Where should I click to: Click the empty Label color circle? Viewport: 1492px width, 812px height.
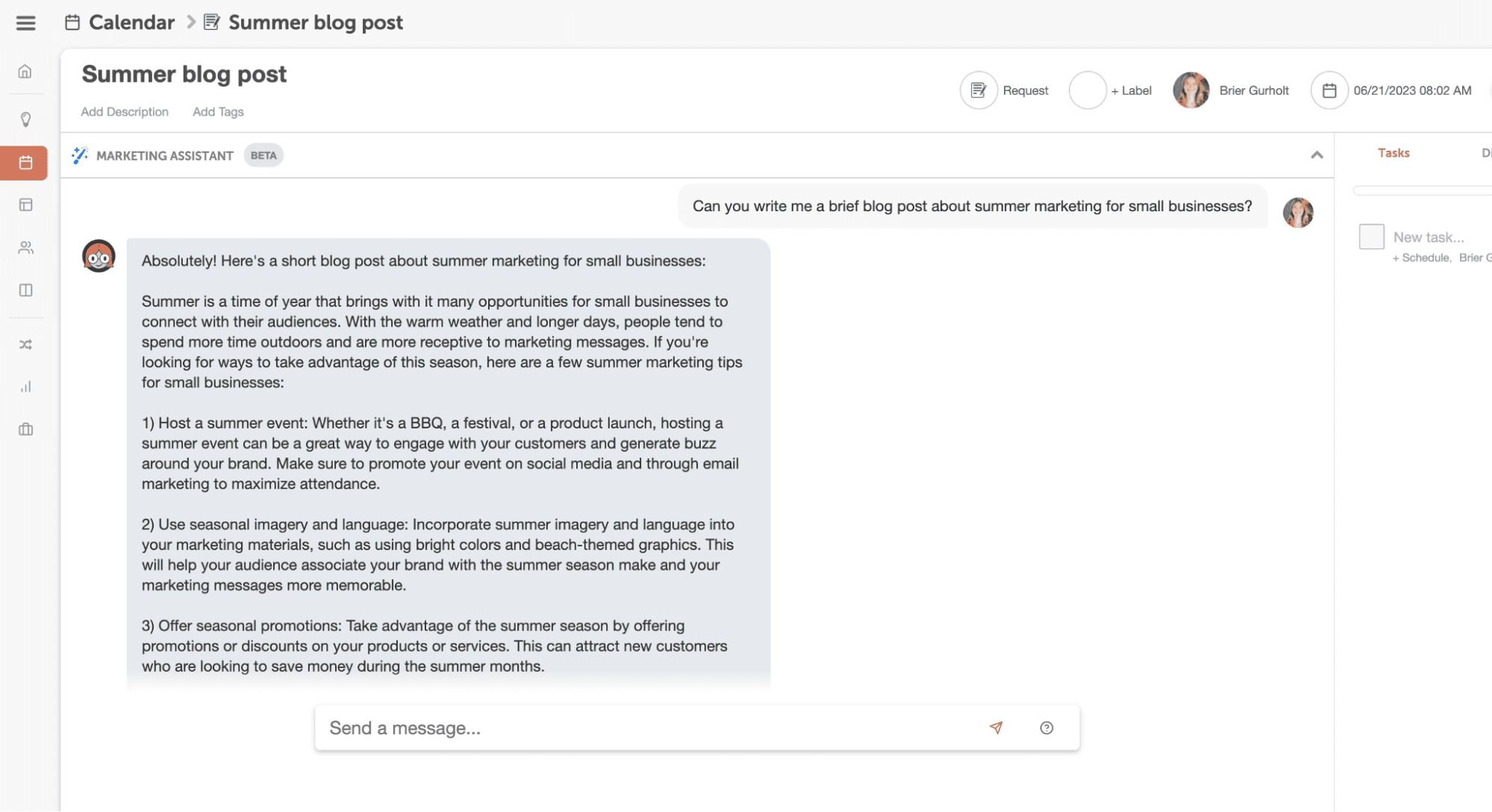coord(1087,90)
